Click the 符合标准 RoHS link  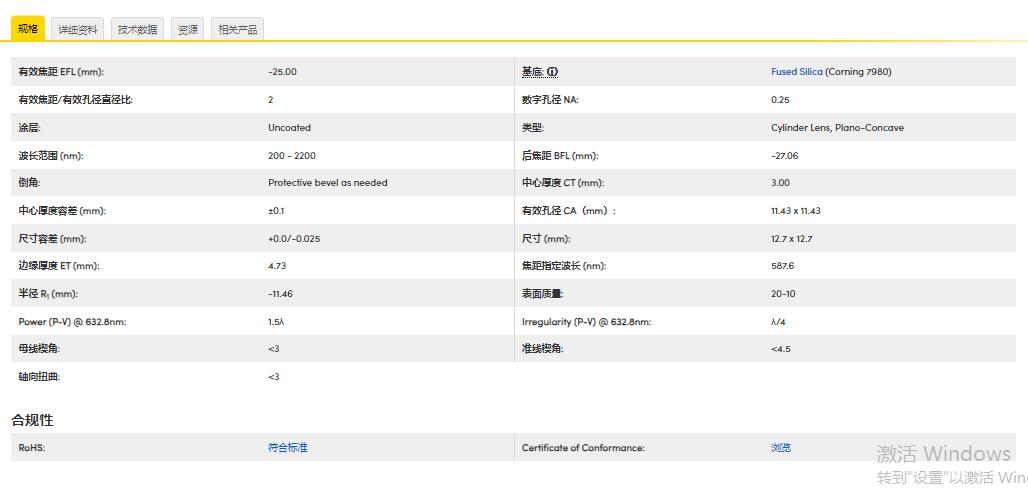[288, 447]
